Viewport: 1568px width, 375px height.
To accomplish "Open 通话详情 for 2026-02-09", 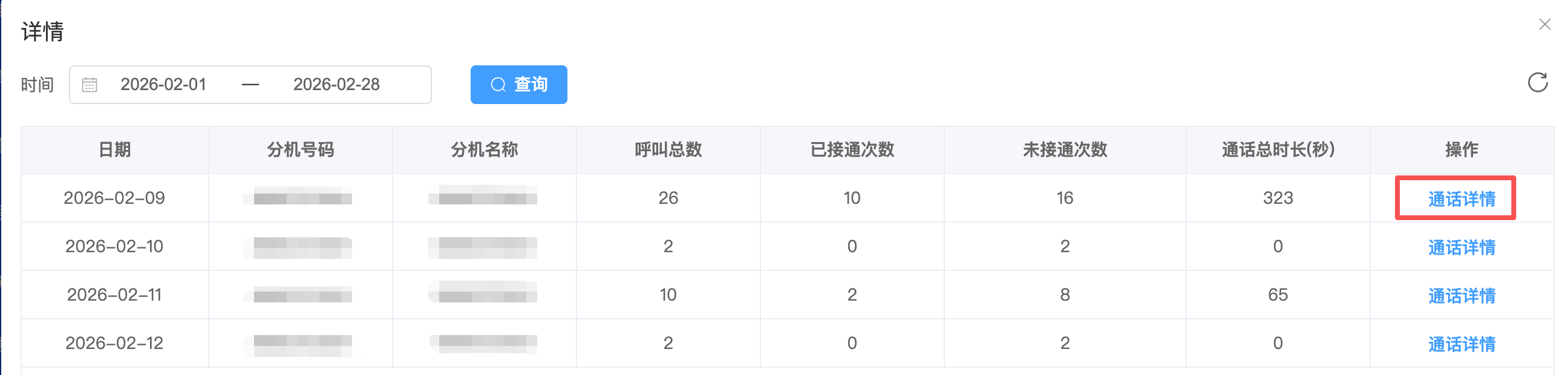I will coord(1461,198).
